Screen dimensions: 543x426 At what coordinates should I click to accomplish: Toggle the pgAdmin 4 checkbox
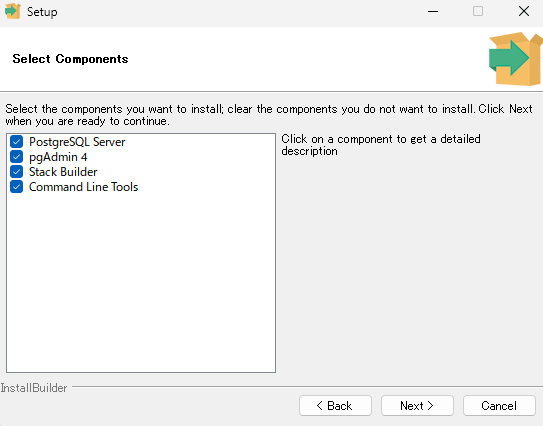pyautogui.click(x=16, y=157)
